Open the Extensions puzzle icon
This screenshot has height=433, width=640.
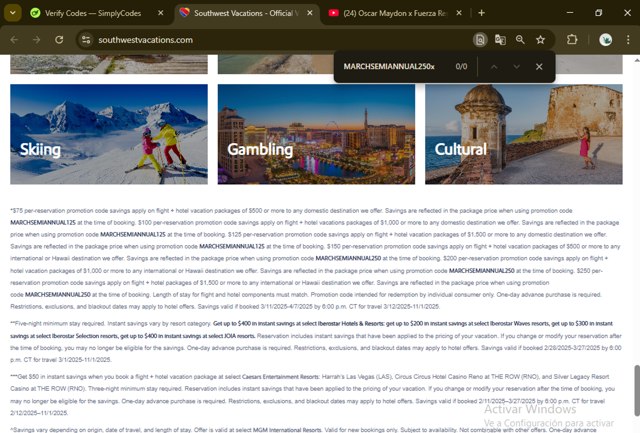click(572, 40)
